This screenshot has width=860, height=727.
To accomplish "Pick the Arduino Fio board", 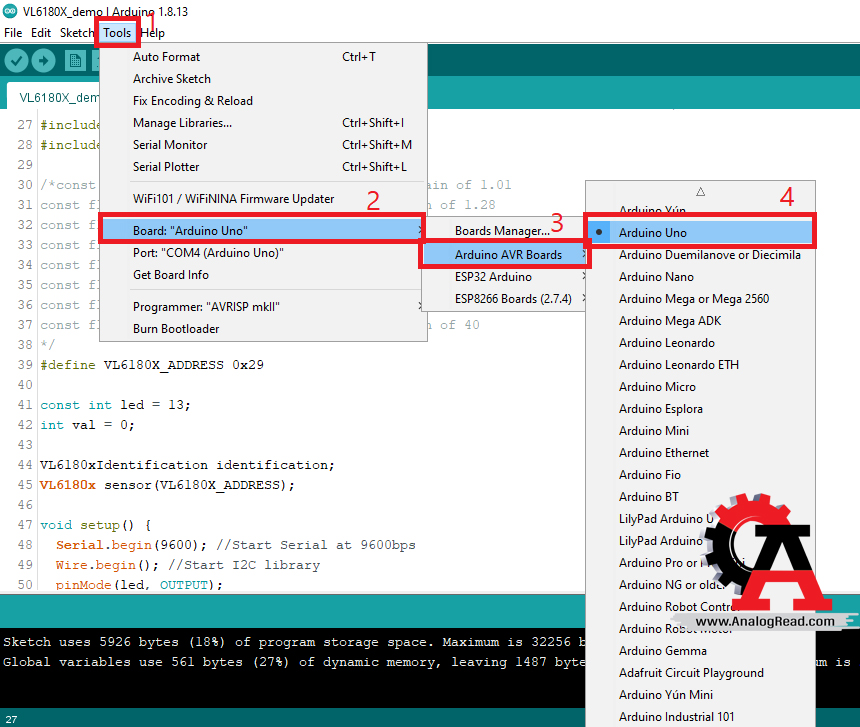I will [700, 475].
